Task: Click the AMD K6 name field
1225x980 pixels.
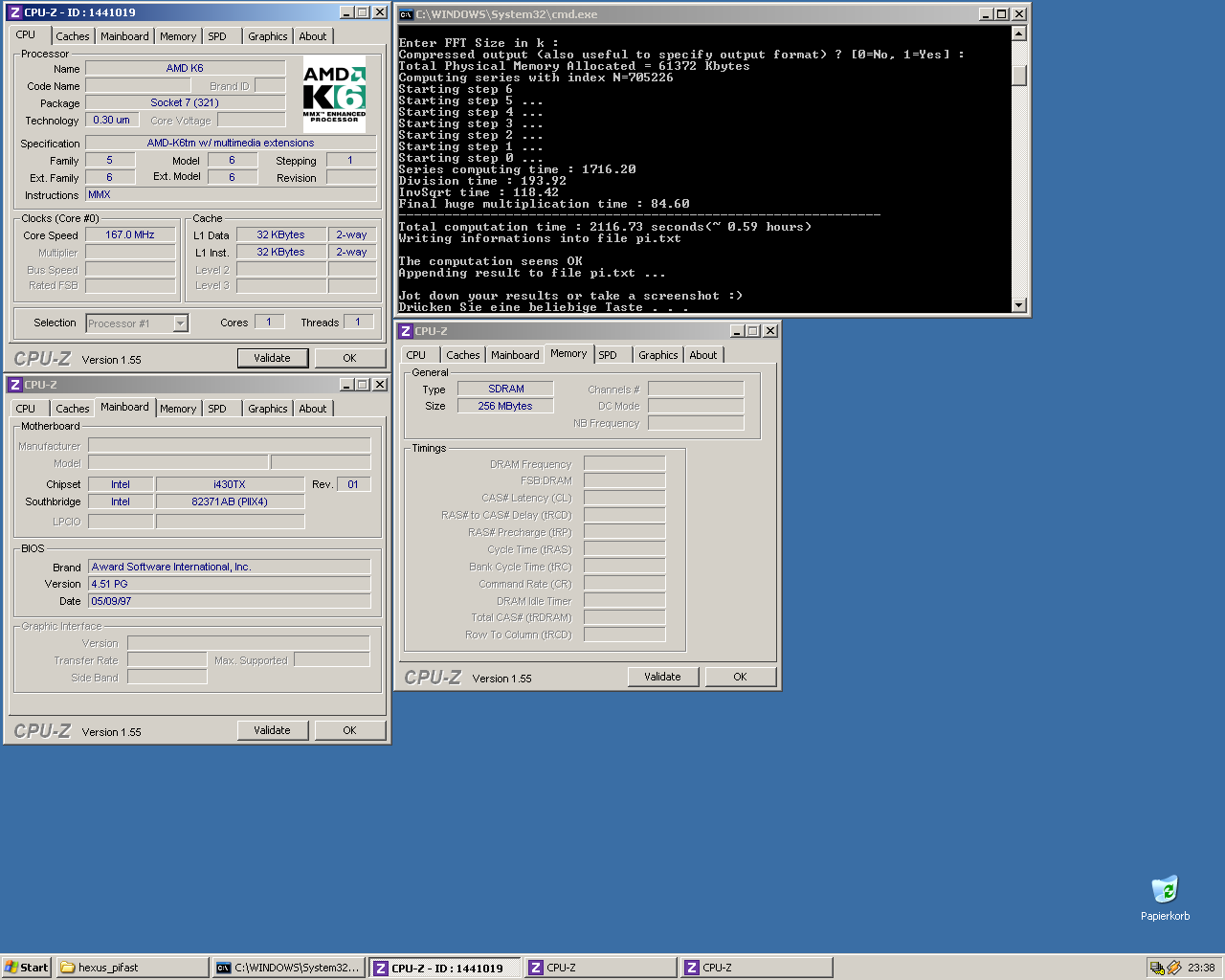Action: pos(185,68)
